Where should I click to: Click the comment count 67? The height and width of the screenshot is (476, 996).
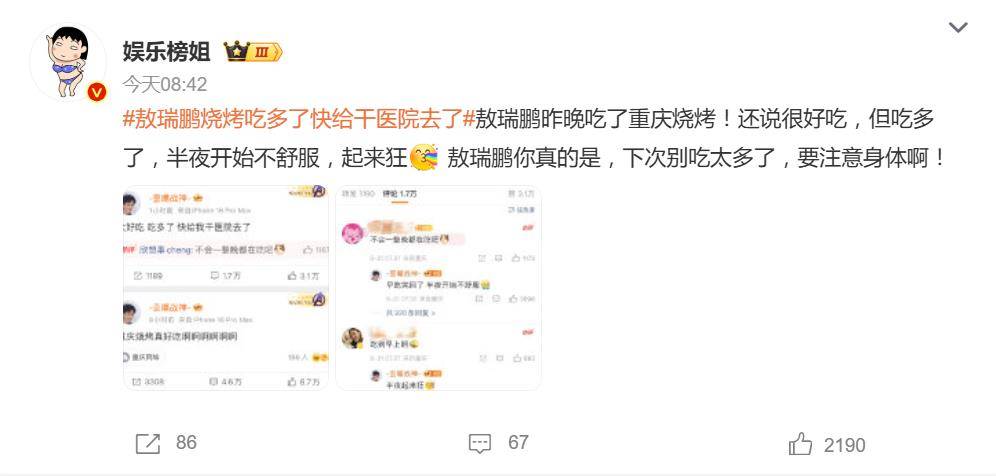point(518,442)
